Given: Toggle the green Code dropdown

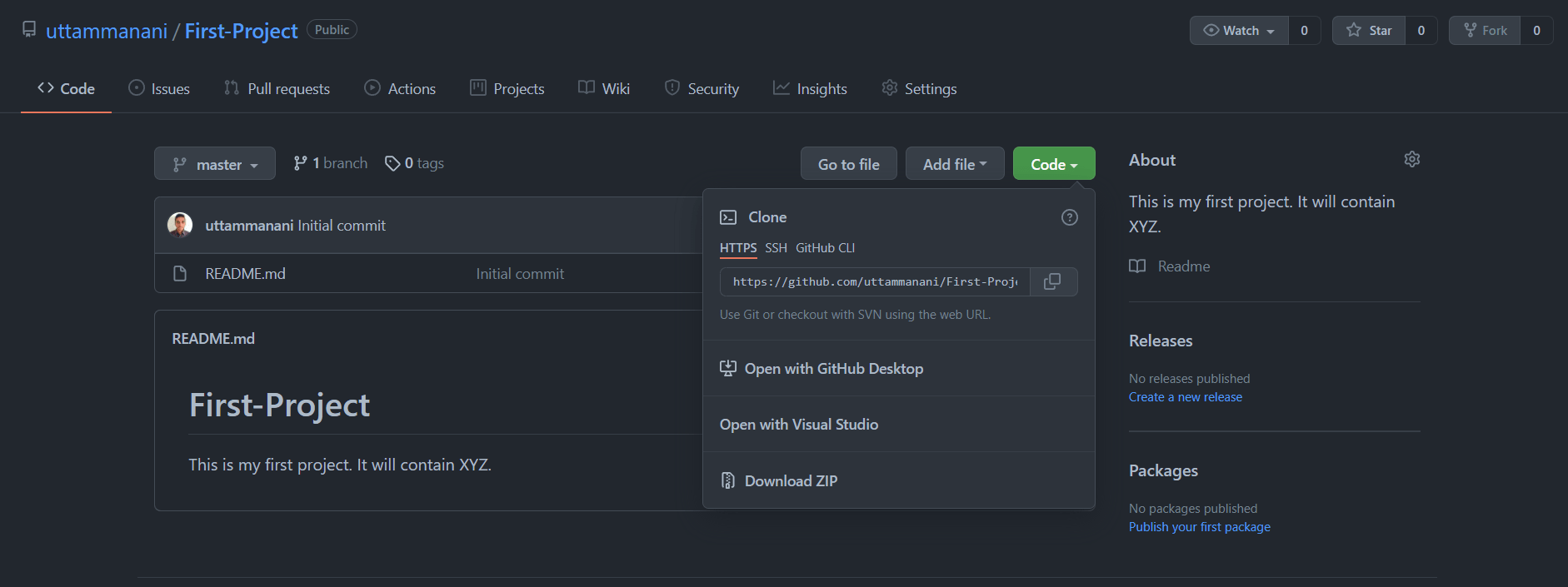Looking at the screenshot, I should (x=1054, y=164).
